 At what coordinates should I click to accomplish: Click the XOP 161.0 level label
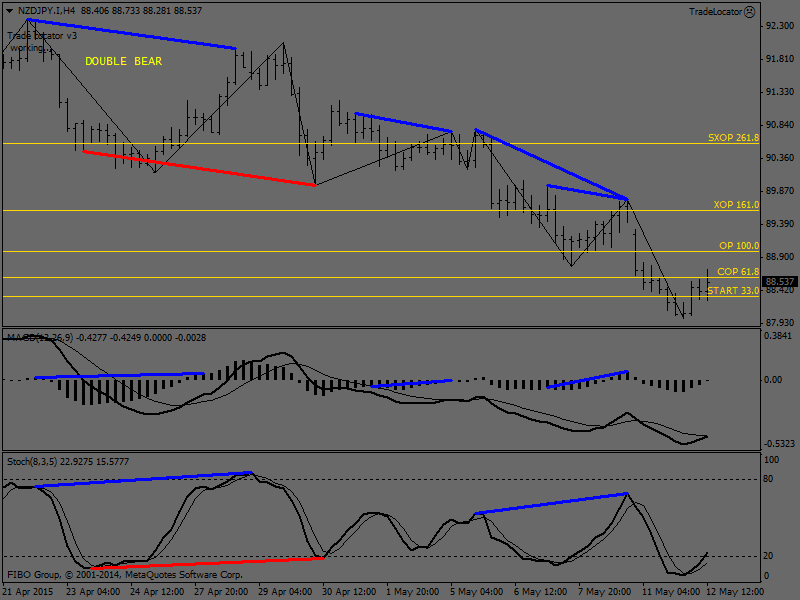click(x=736, y=205)
